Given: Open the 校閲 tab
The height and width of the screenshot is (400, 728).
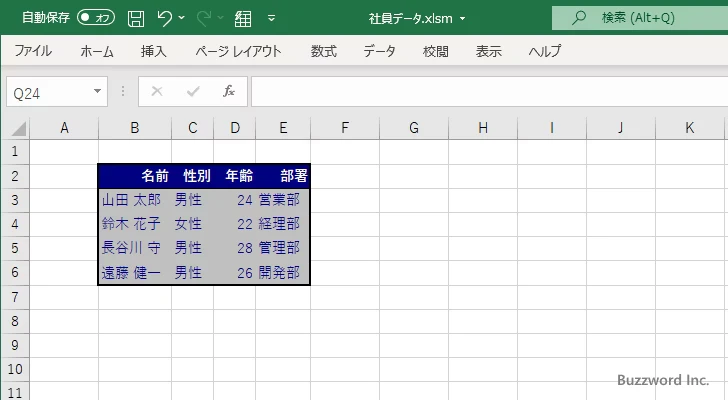Looking at the screenshot, I should tap(436, 51).
